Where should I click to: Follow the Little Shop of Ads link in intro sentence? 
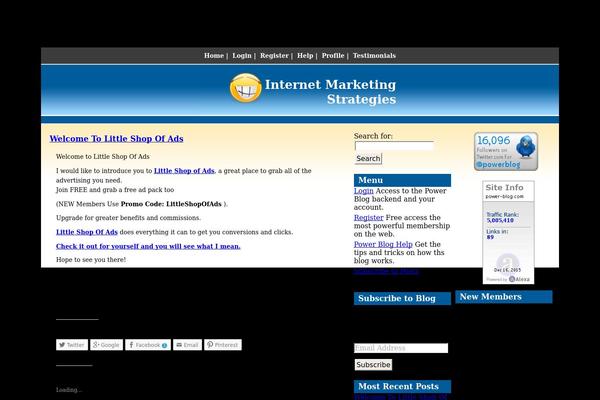[x=184, y=171]
